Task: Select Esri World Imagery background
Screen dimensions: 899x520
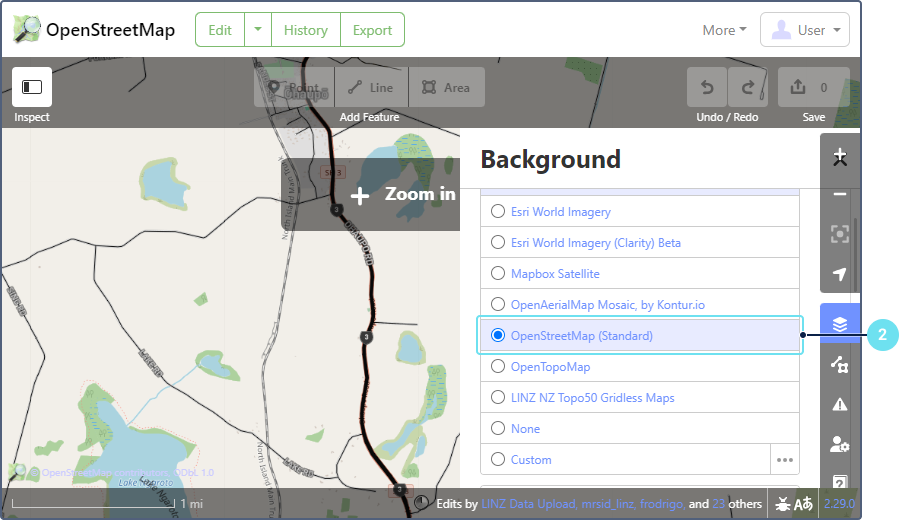Action: pos(497,212)
